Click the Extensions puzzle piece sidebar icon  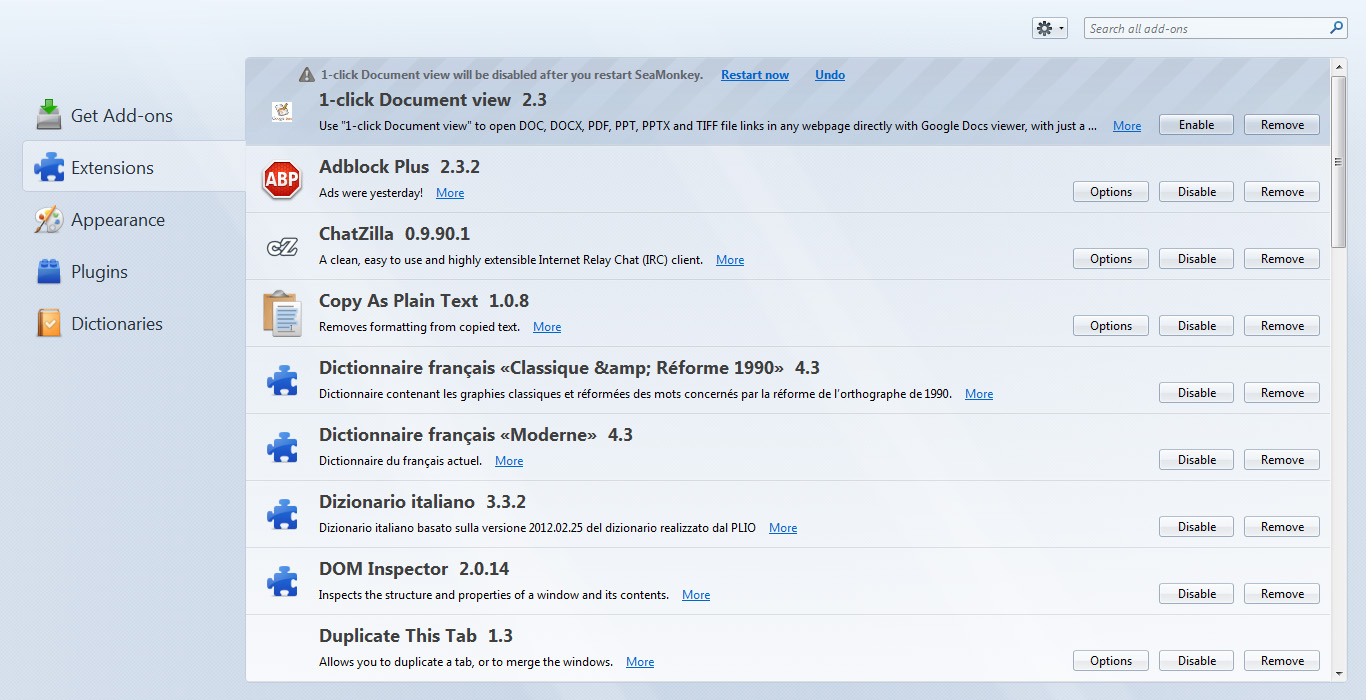pos(49,167)
